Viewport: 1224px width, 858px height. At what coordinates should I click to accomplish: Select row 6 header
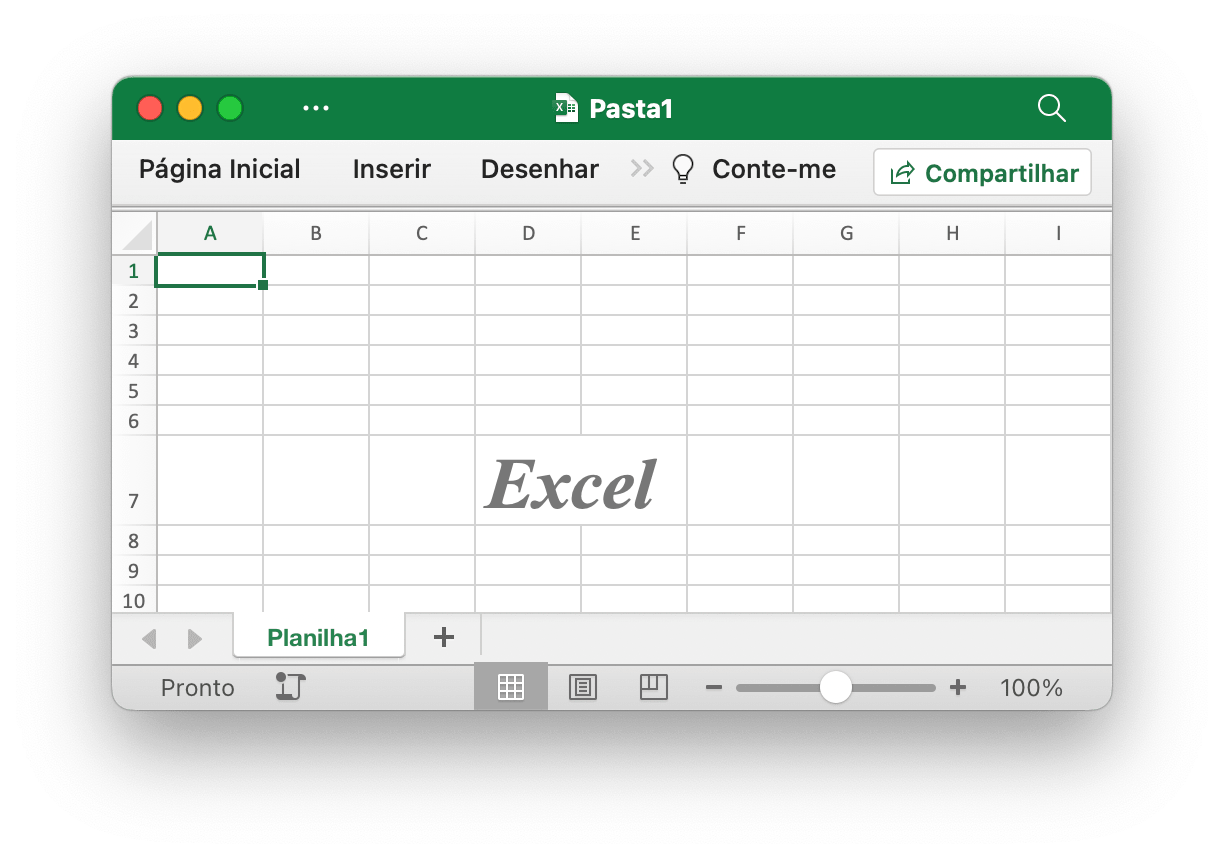pyautogui.click(x=134, y=420)
